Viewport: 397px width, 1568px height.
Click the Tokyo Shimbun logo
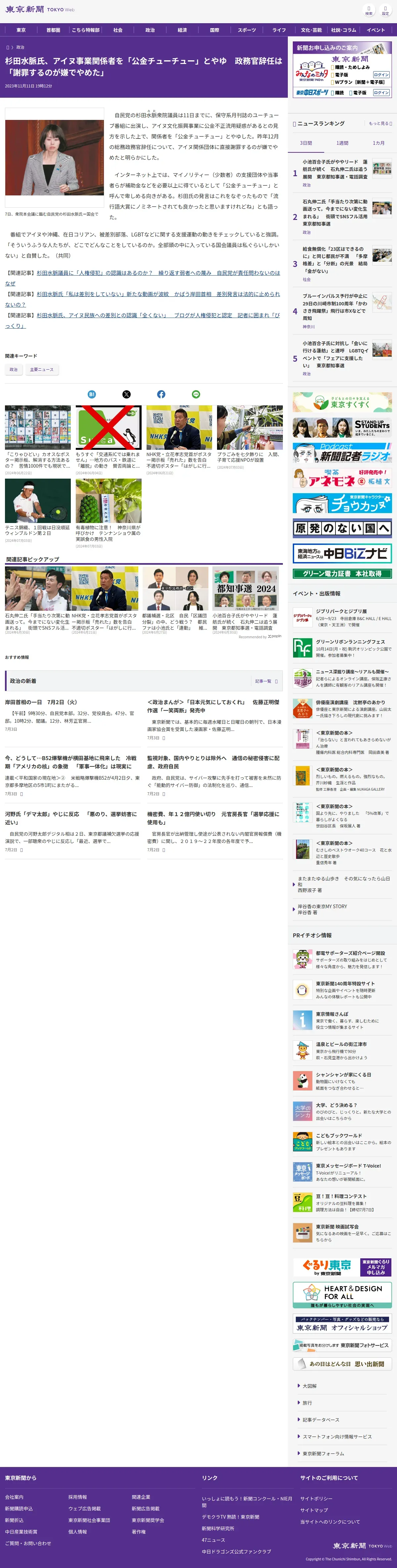click(40, 10)
